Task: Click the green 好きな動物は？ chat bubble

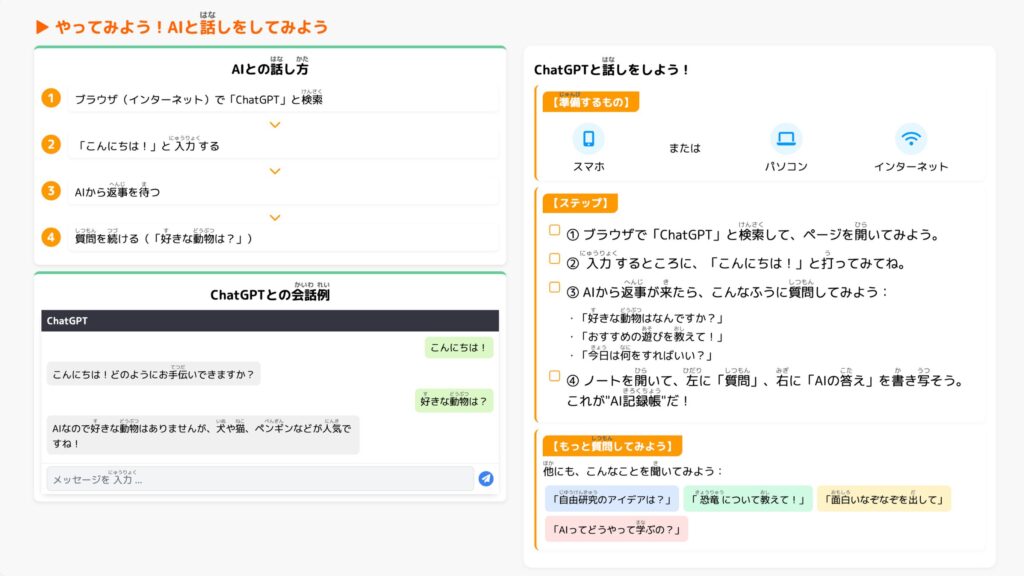Action: 454,401
